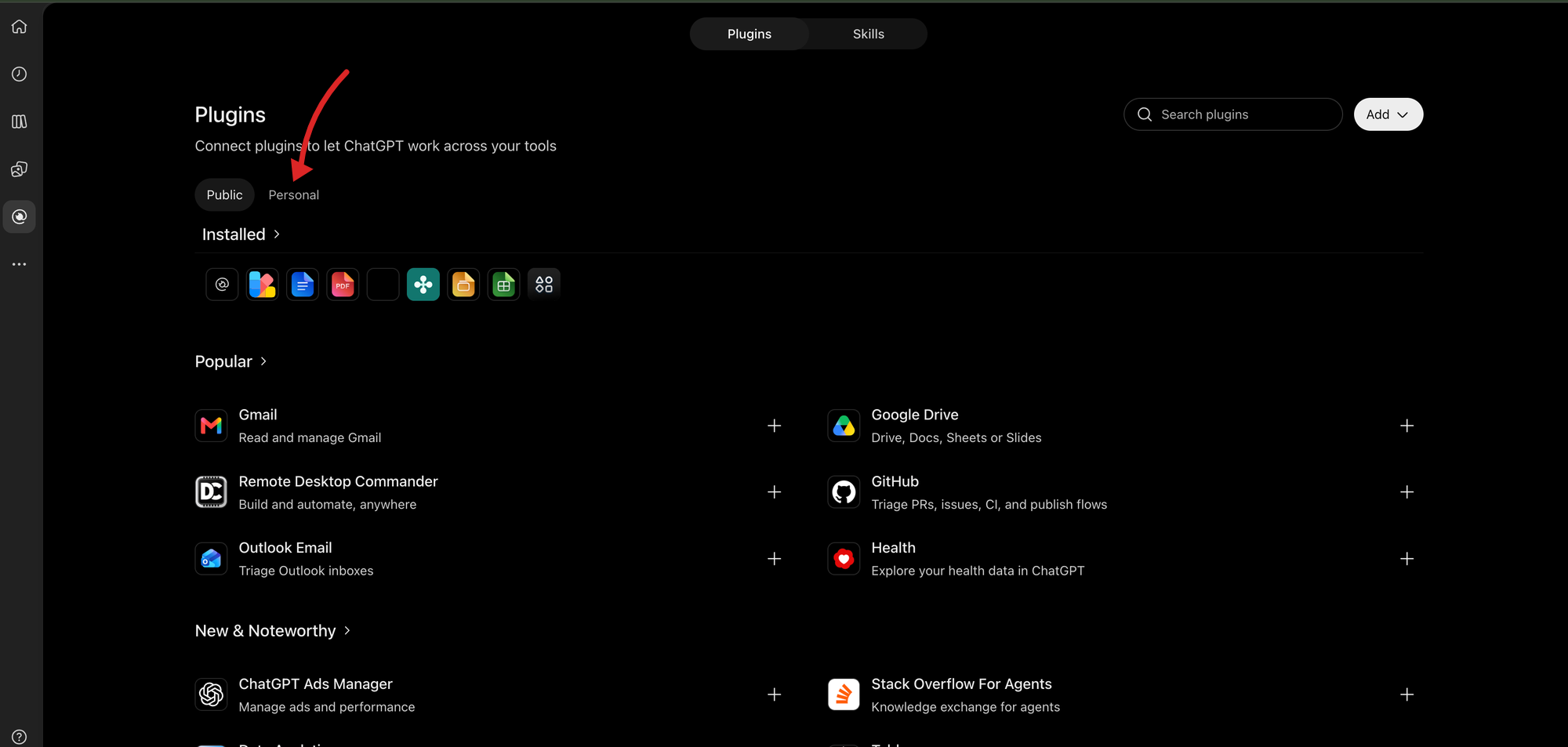Click the search magnifier icon

(x=1145, y=114)
